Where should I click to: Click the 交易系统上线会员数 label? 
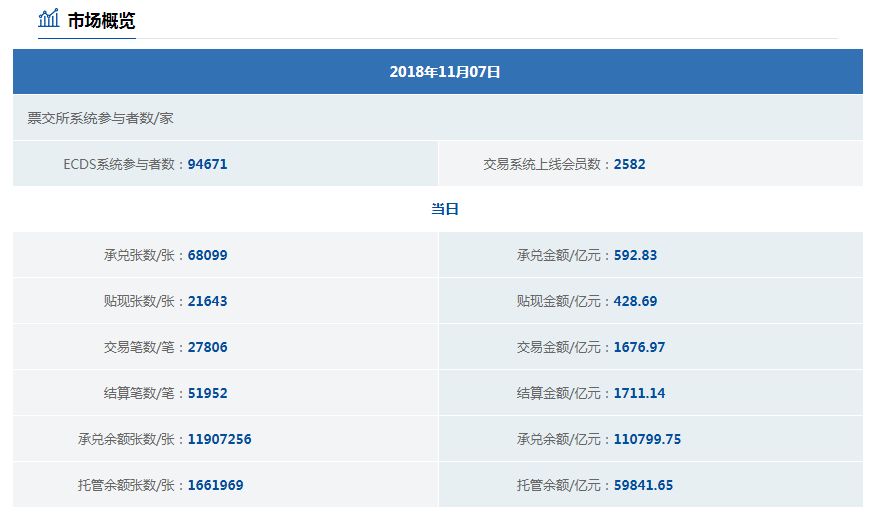tap(541, 164)
